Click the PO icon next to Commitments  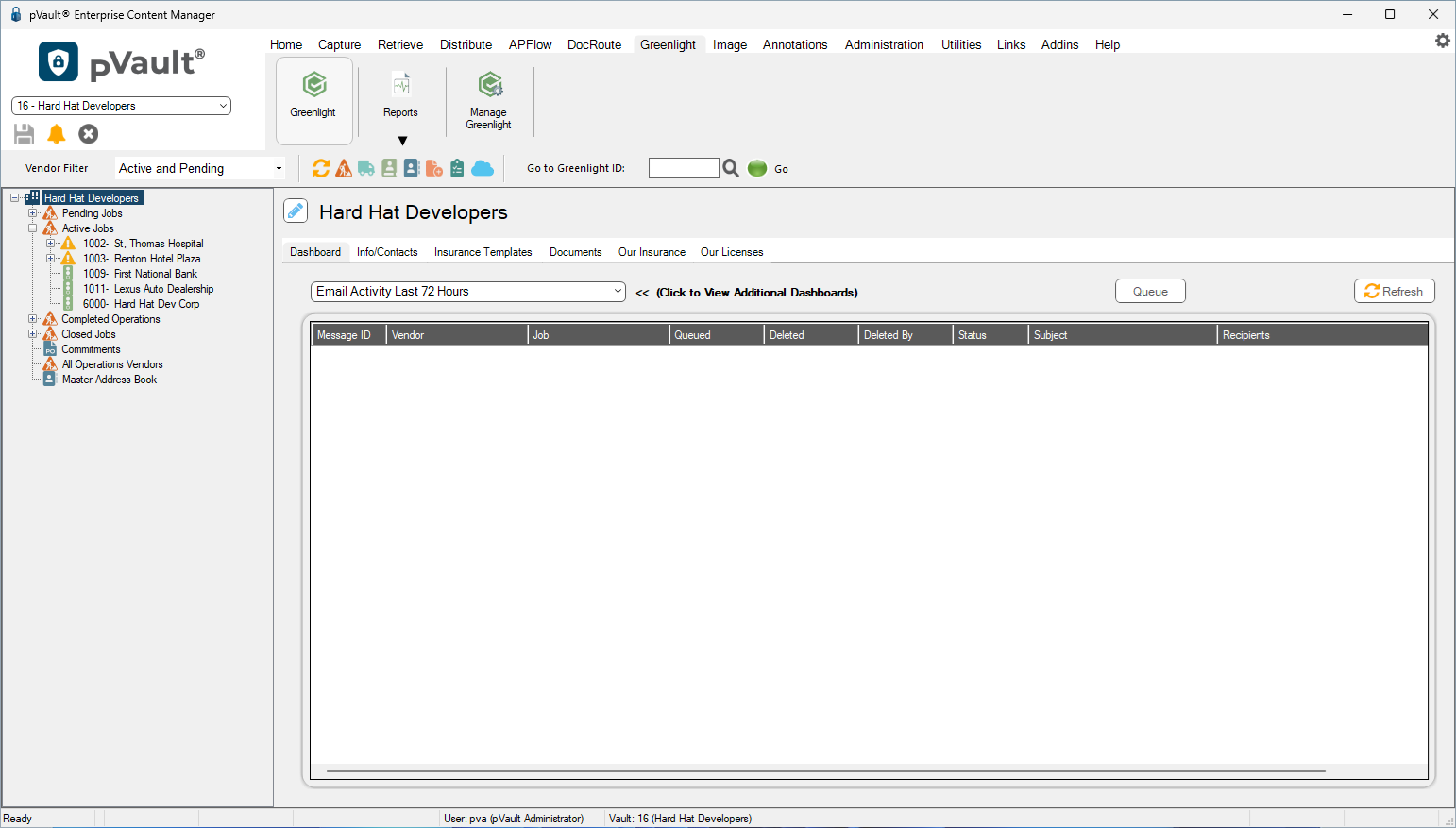[50, 349]
